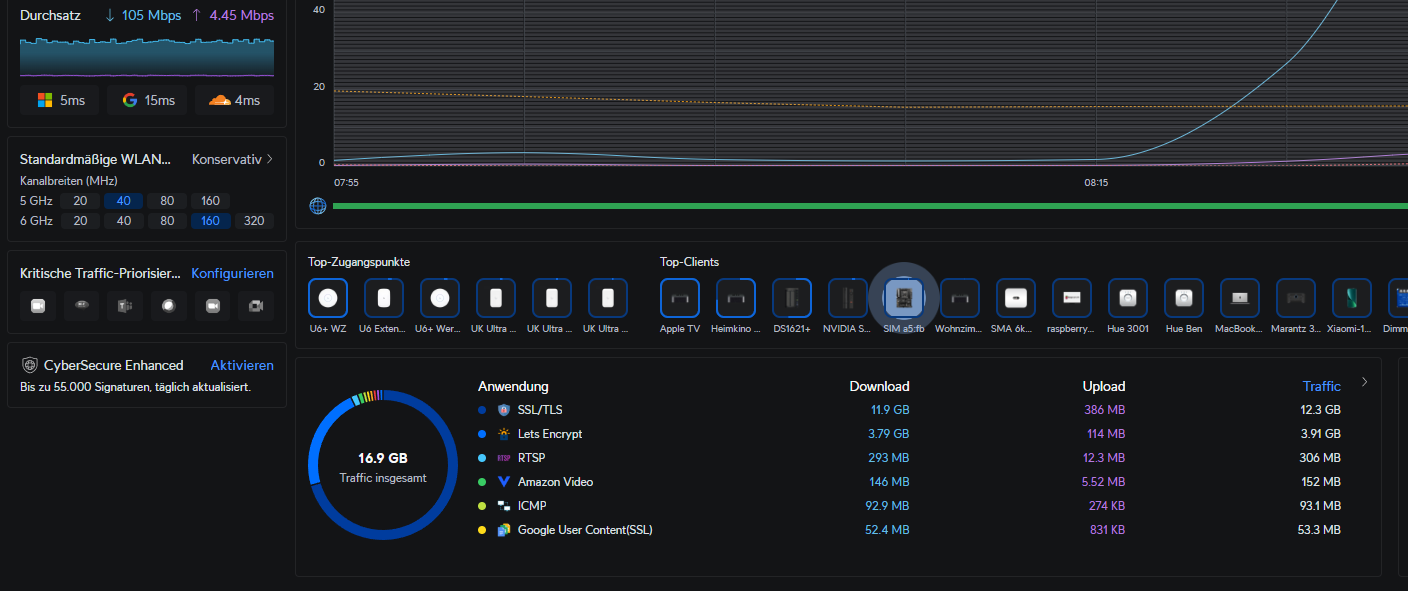Open the Heimkino client icon
Image resolution: width=1408 pixels, height=591 pixels.
[x=735, y=298]
